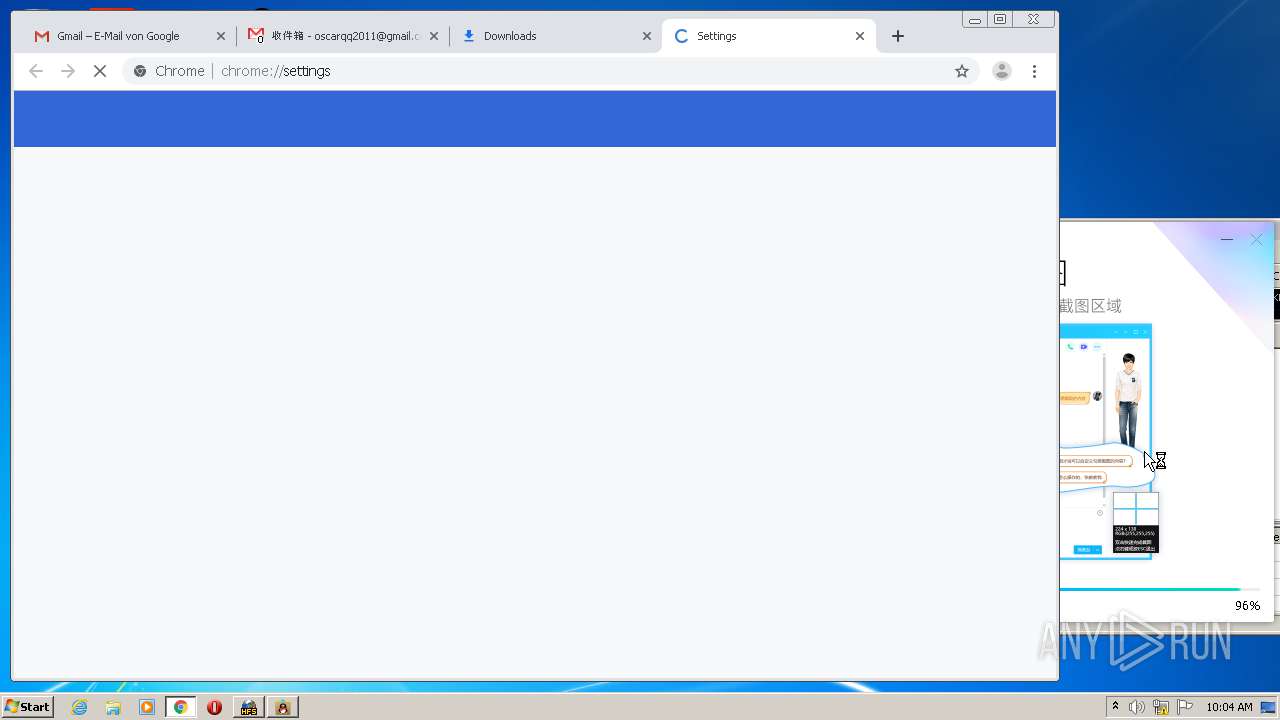Open a new Chrome tab
This screenshot has height=720, width=1280.
pyautogui.click(x=898, y=36)
